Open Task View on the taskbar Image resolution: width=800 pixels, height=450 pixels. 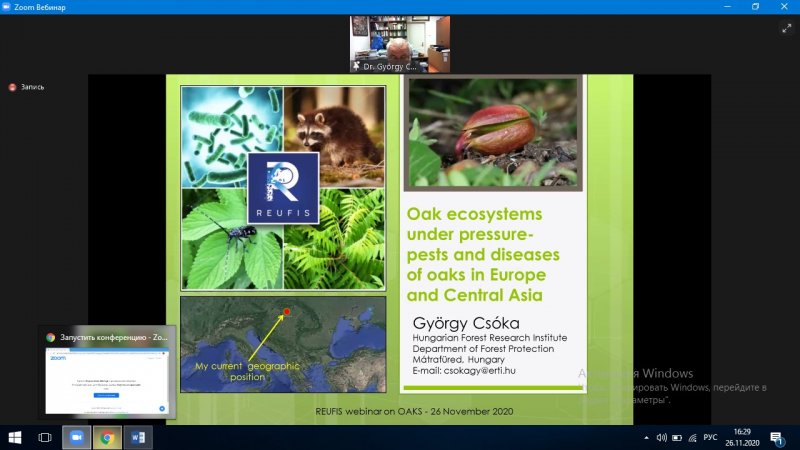(x=45, y=438)
